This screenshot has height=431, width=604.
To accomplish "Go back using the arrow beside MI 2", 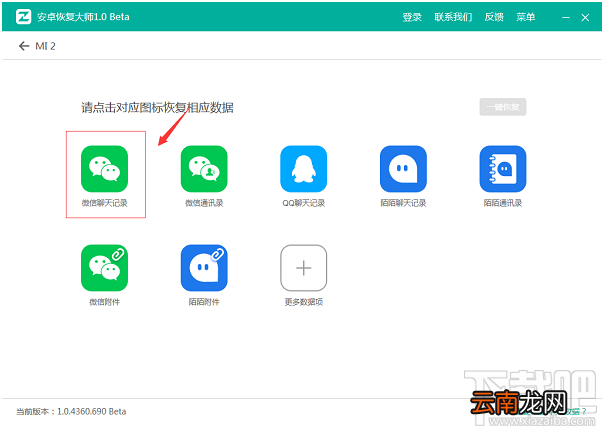I will (x=24, y=46).
